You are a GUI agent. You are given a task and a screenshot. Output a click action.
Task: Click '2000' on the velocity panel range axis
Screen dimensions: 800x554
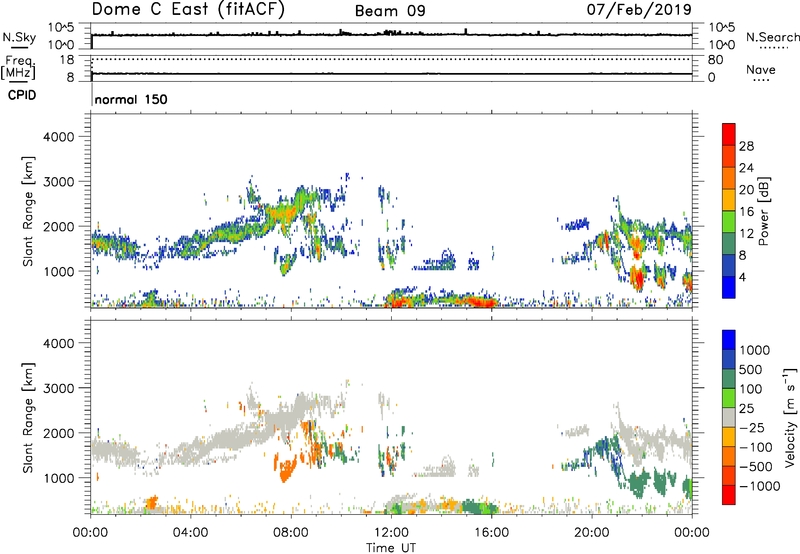pos(59,433)
